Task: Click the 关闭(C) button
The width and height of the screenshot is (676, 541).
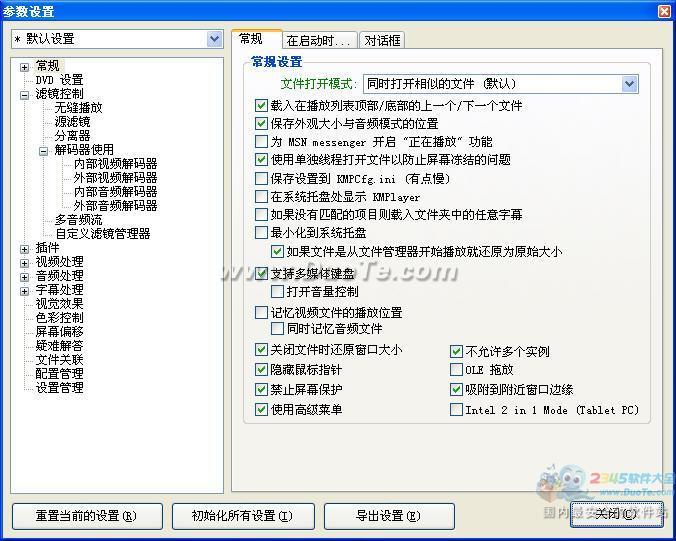Action: (617, 514)
